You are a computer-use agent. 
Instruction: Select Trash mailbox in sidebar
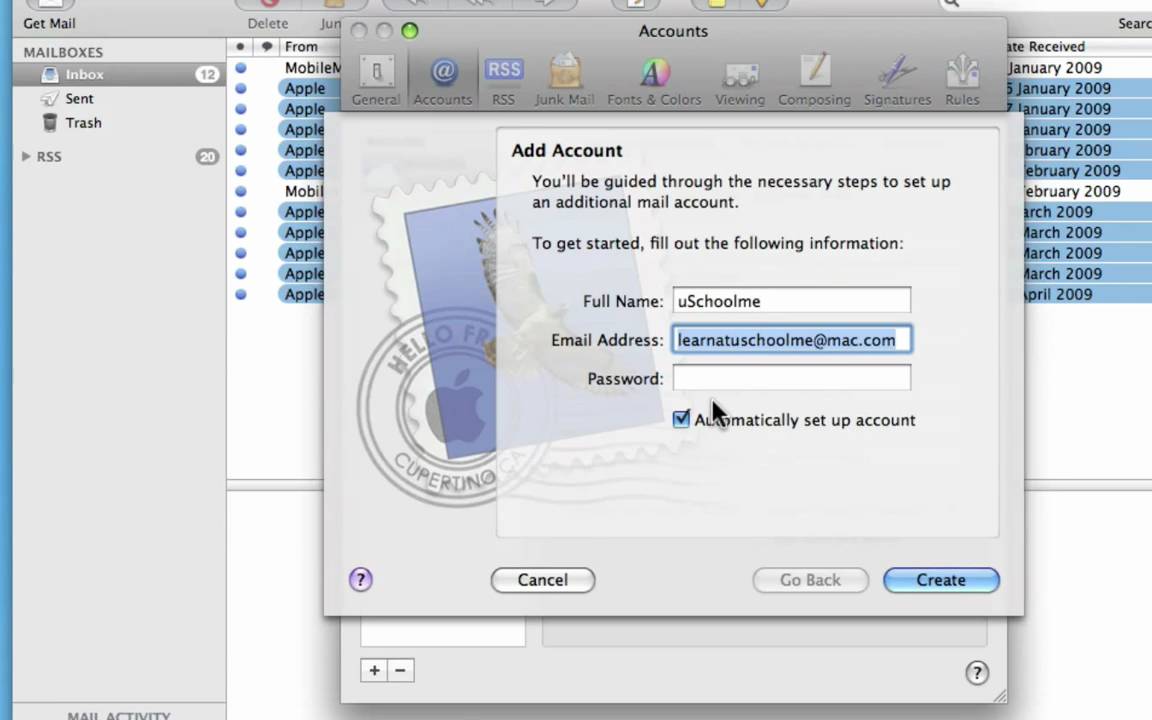119,123
